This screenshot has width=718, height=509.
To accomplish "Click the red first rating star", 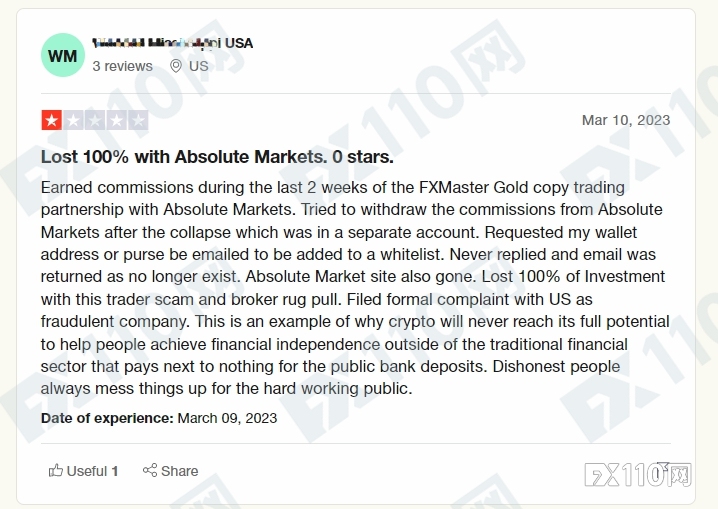I will (52, 120).
